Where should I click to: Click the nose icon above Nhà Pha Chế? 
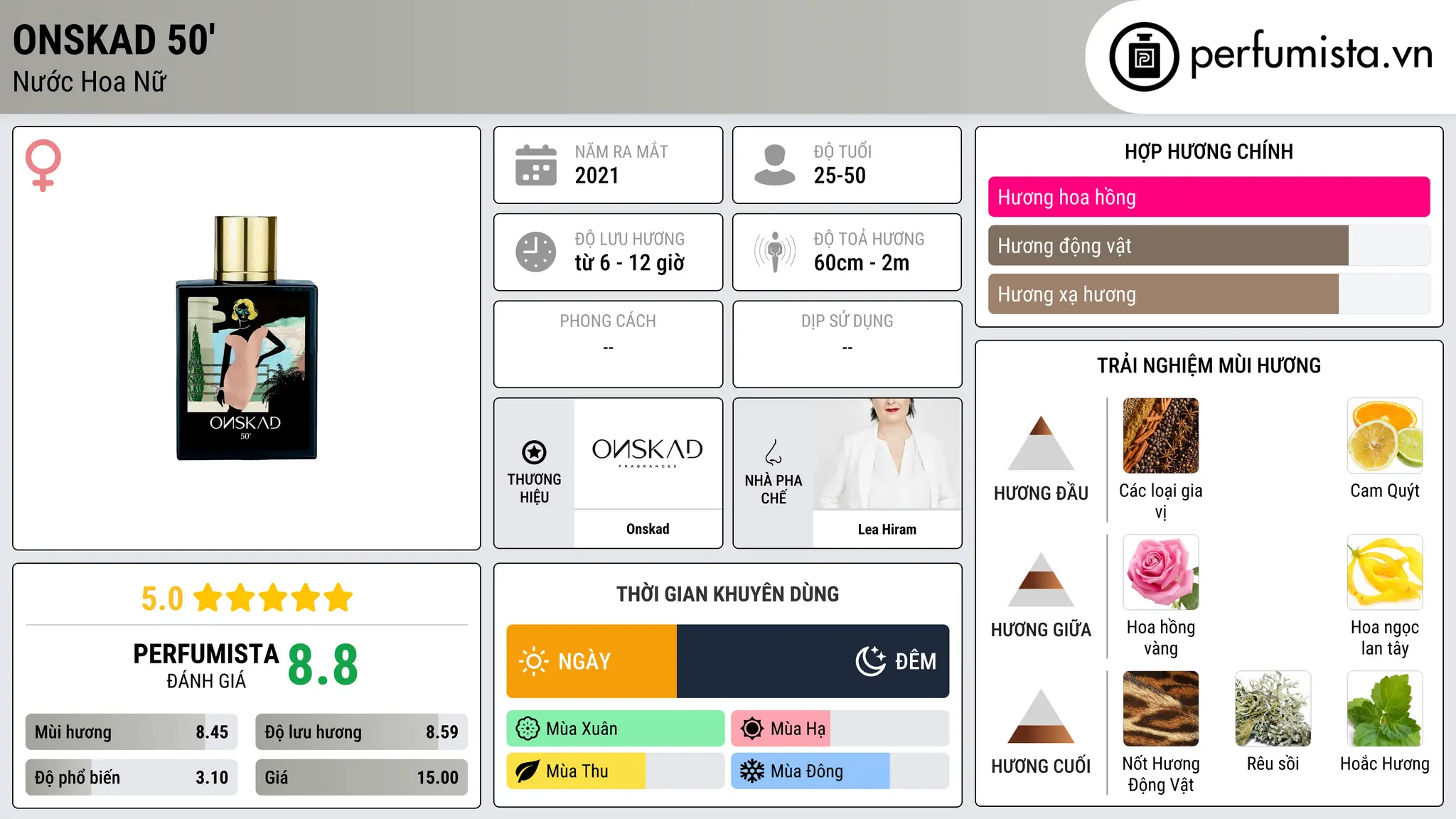[773, 451]
